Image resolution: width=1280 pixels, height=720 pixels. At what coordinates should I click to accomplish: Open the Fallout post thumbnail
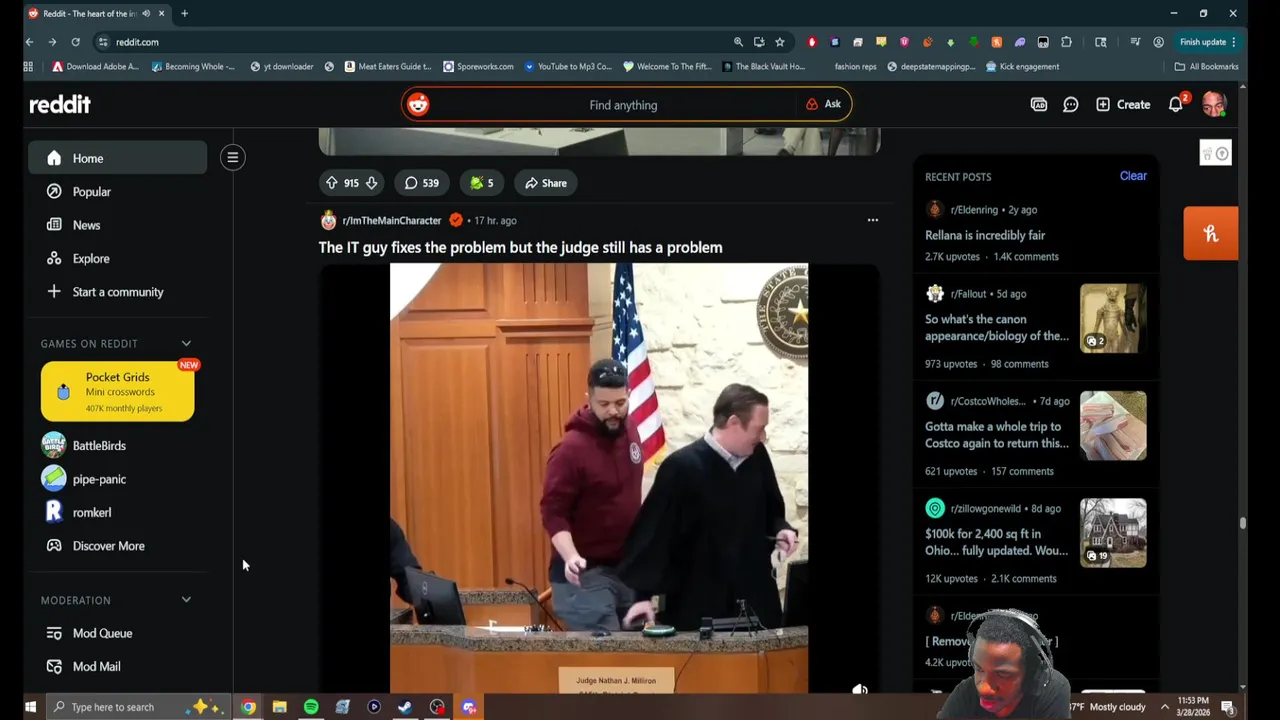tap(1113, 319)
